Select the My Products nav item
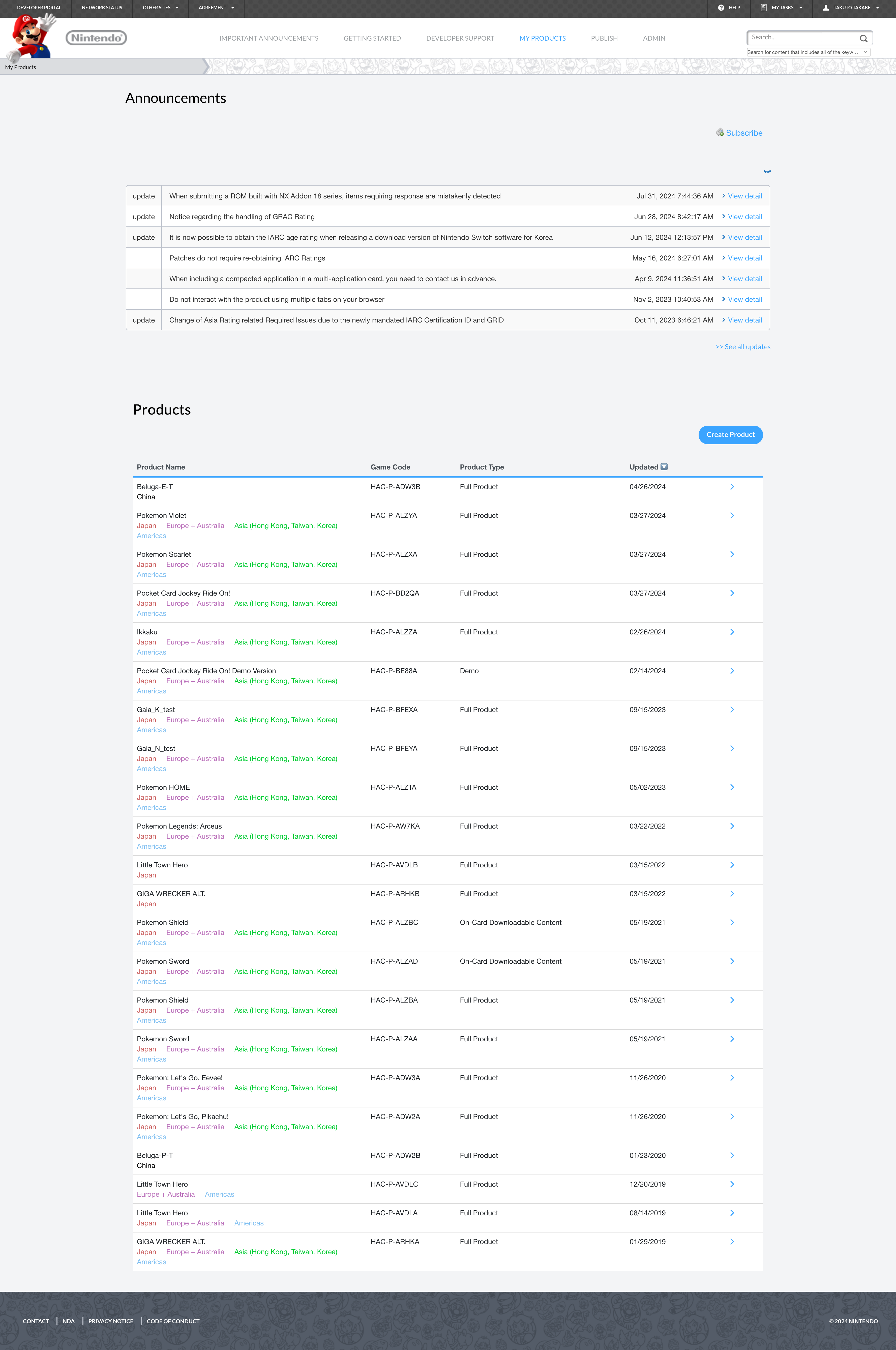Viewport: 896px width, 1350px height. tap(542, 38)
